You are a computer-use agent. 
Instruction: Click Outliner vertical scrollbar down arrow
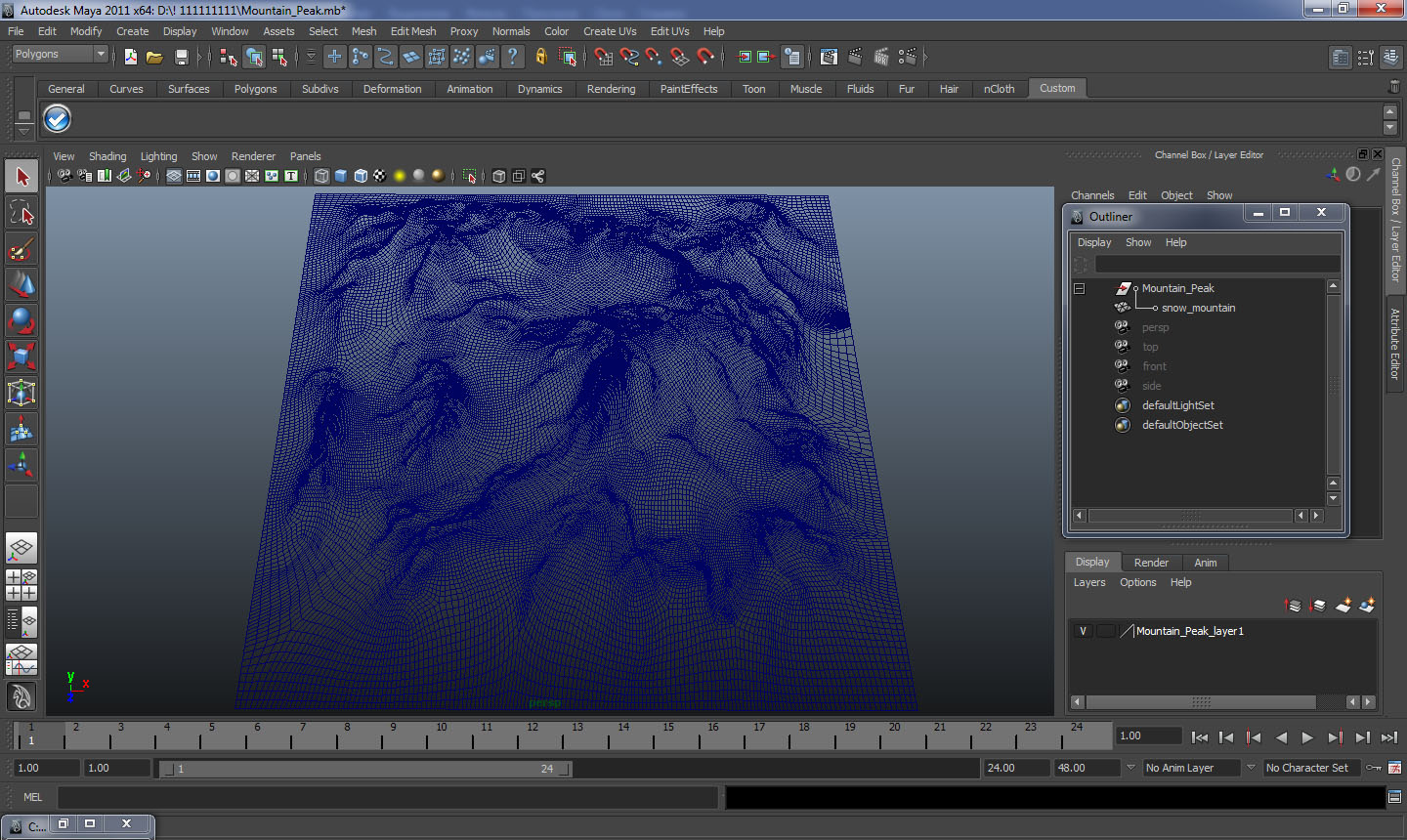[x=1333, y=499]
